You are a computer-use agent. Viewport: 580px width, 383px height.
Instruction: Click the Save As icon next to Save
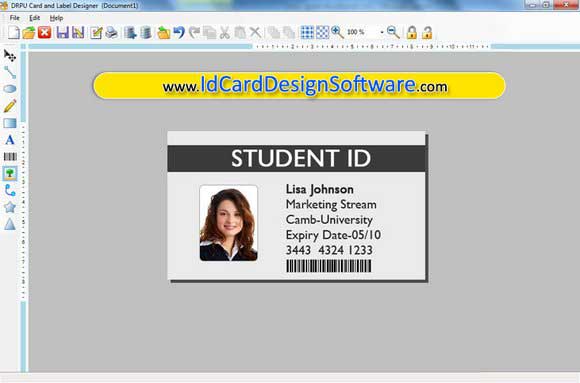78,33
